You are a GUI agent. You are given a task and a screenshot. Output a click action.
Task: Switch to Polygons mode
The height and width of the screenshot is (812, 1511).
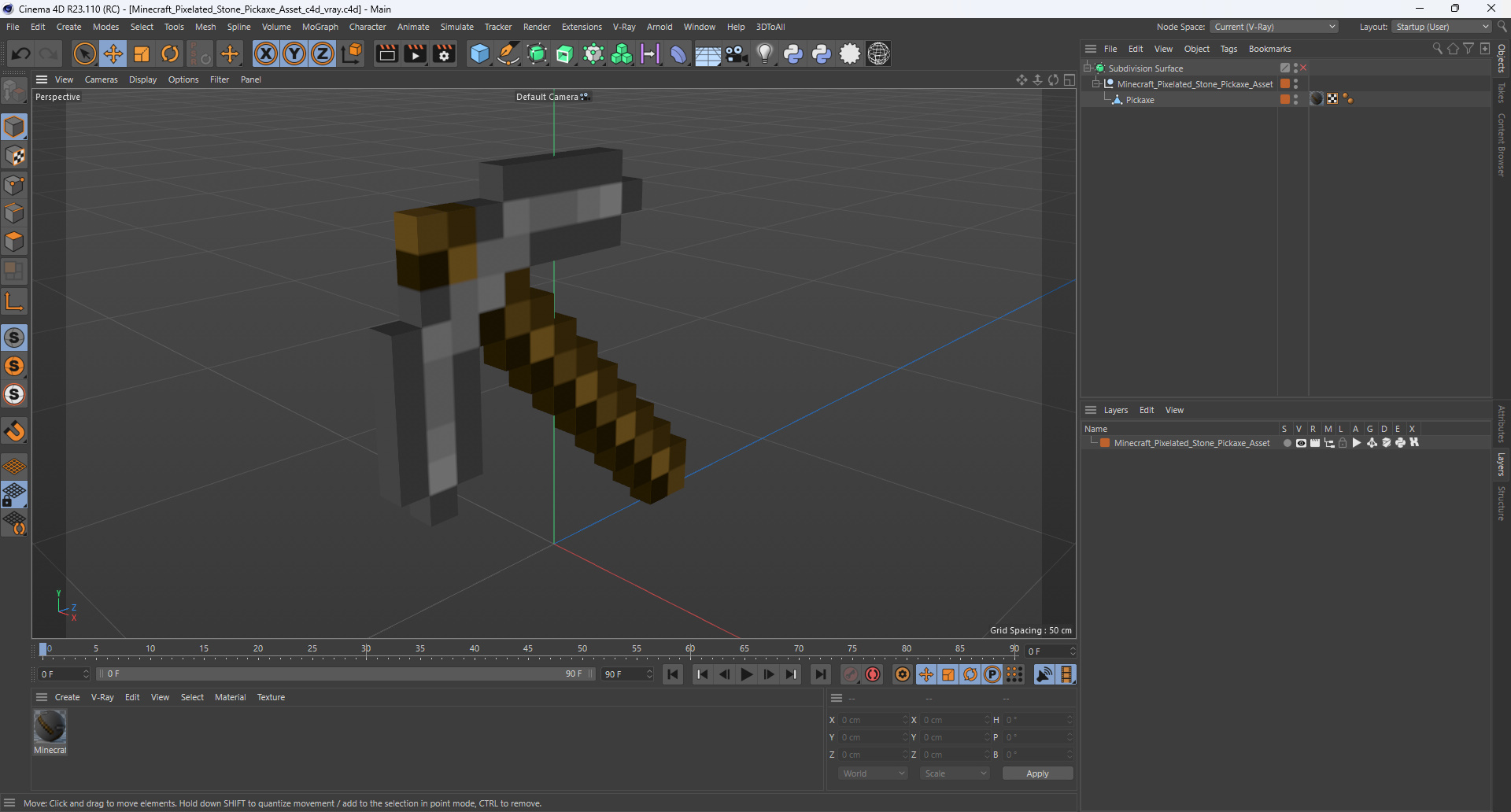tap(14, 242)
